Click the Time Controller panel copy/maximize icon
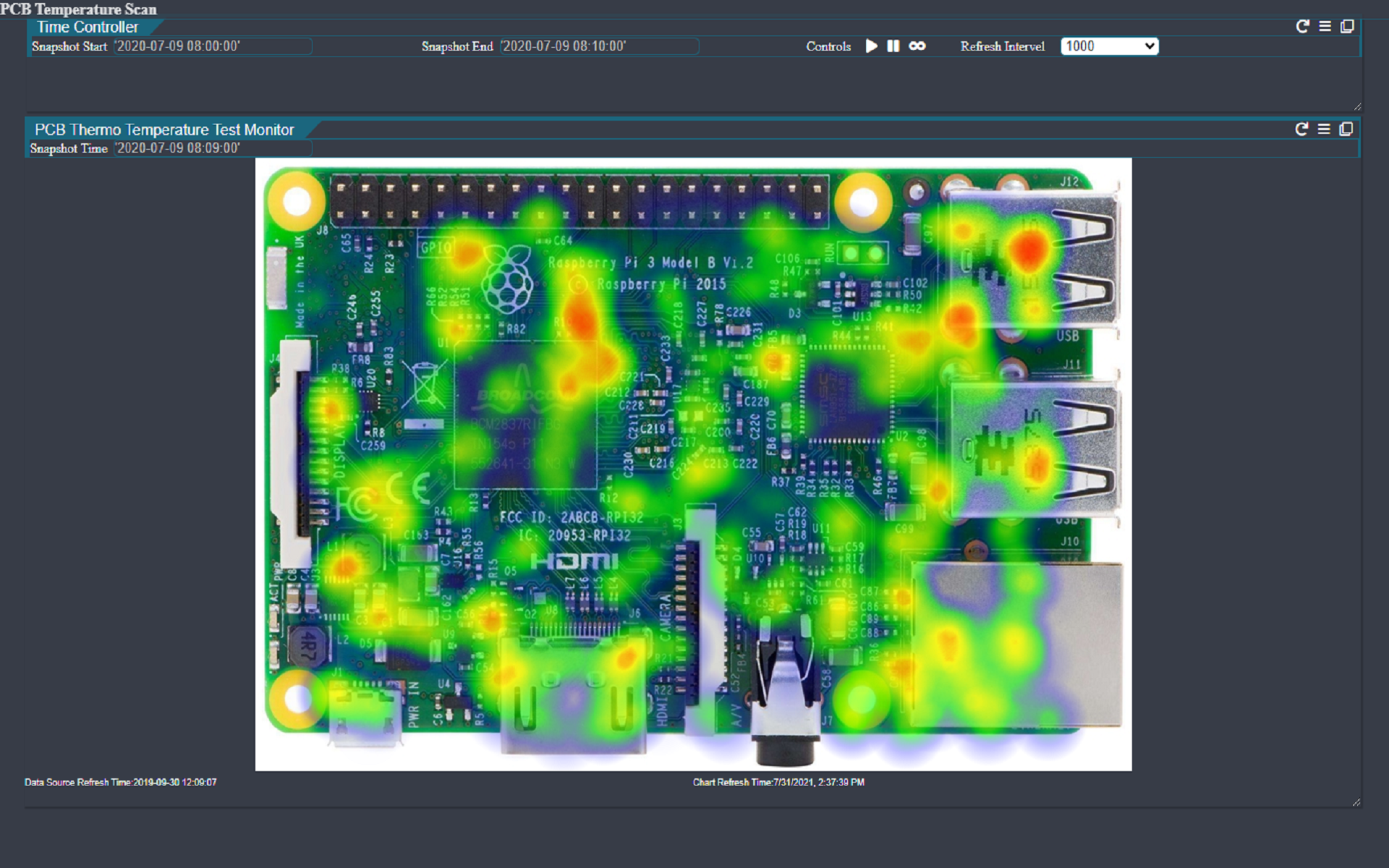The height and width of the screenshot is (868, 1389). 1347,27
